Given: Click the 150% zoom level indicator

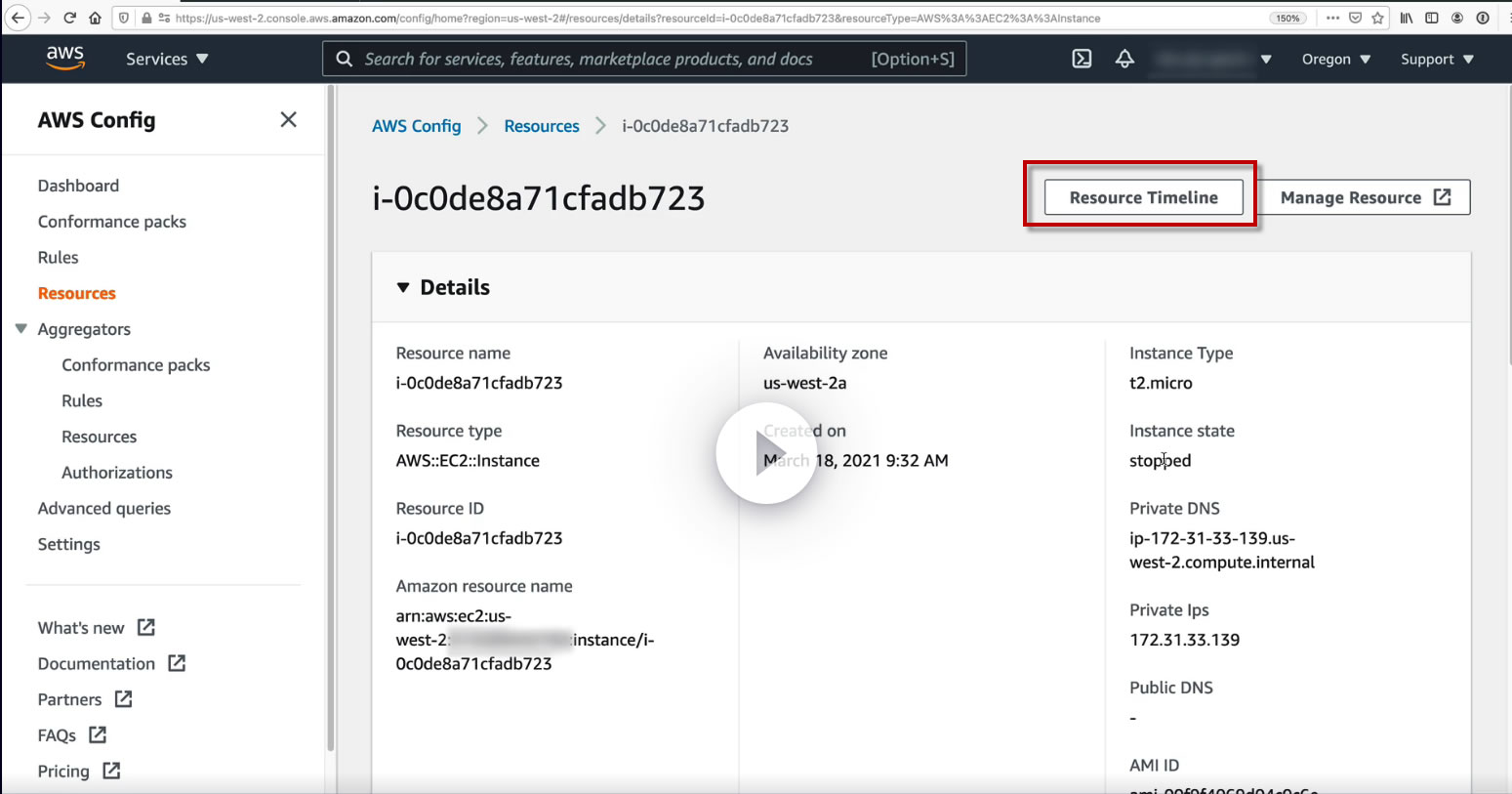Looking at the screenshot, I should (1287, 18).
